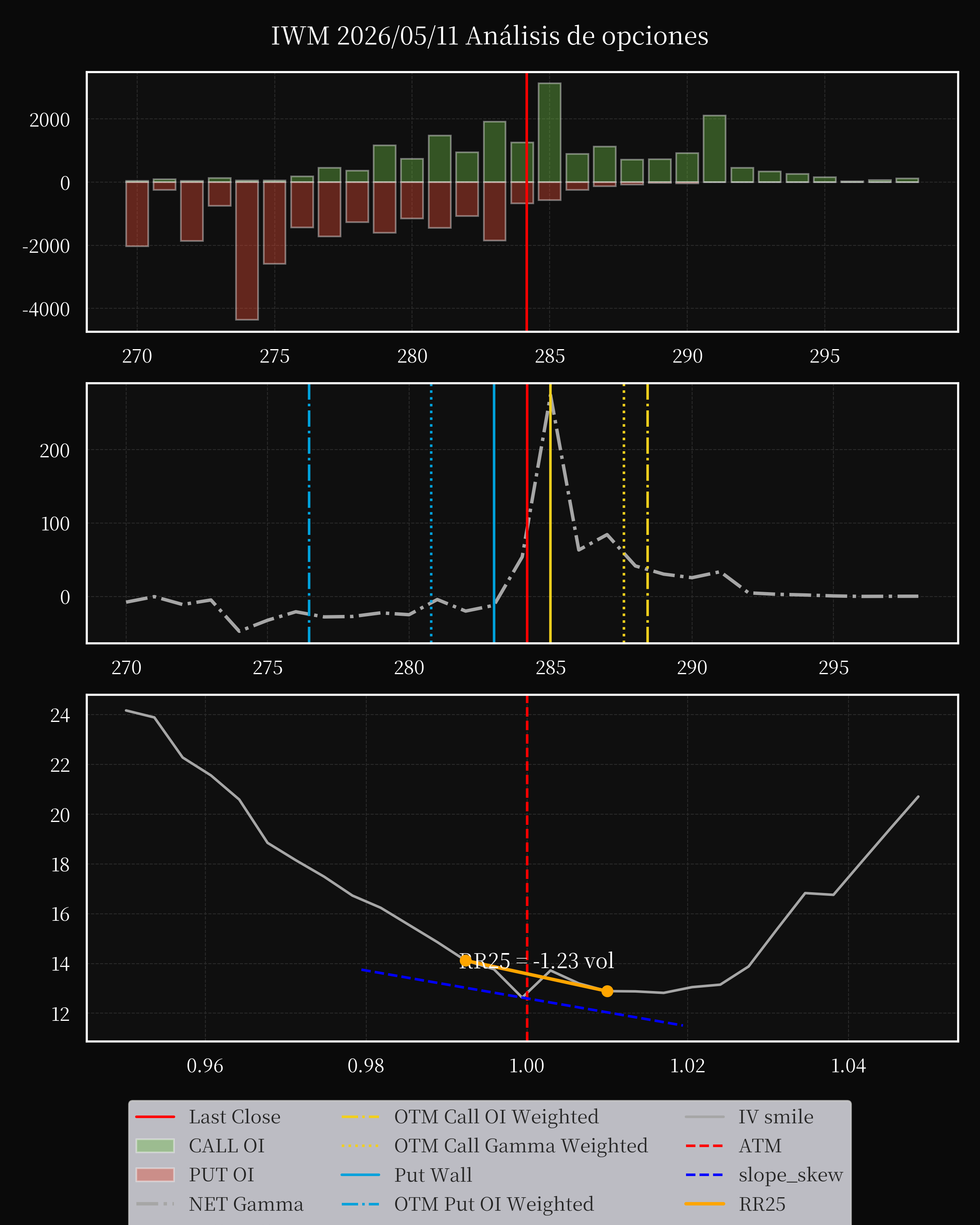Click the 'Last Close' legend entry
This screenshot has height=1225, width=980.
point(208,1117)
